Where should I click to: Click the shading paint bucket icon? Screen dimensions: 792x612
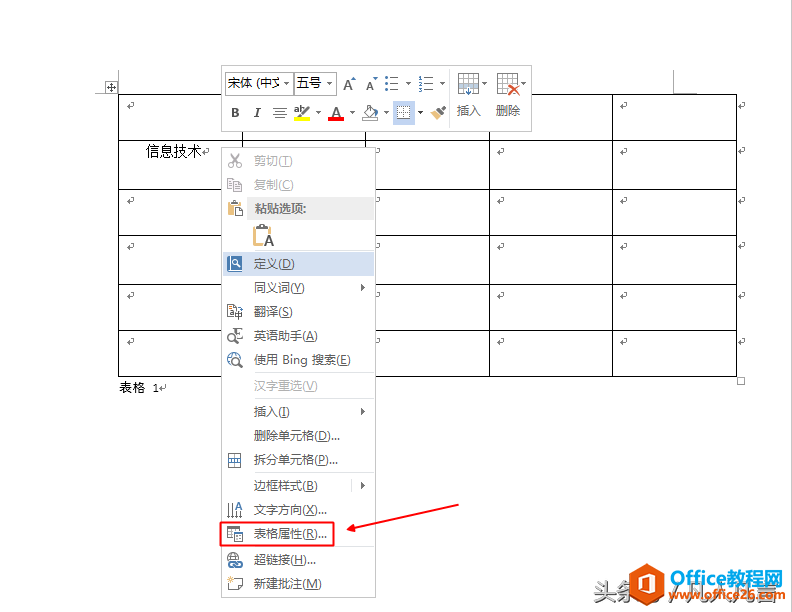(370, 113)
